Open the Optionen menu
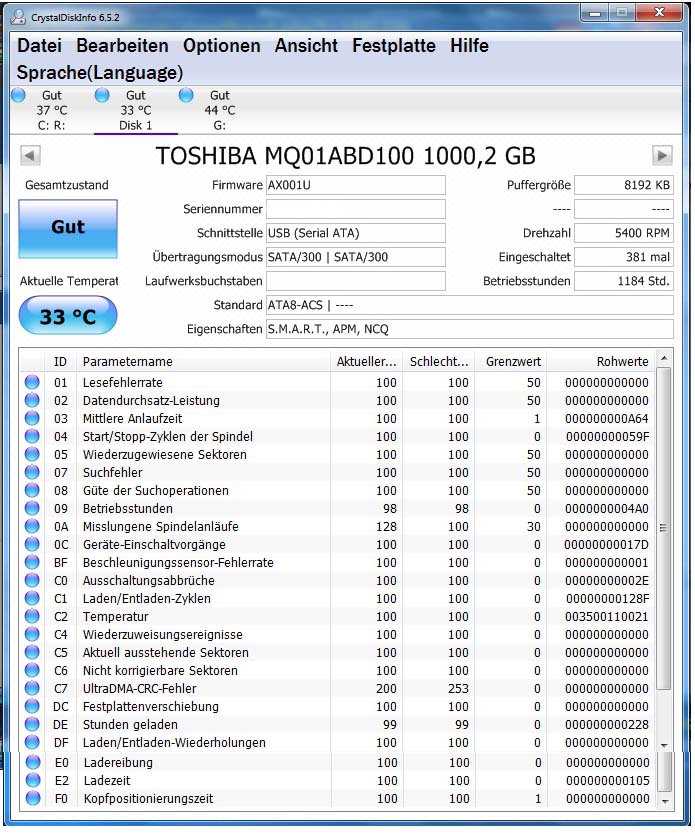695x835 pixels. (x=222, y=46)
